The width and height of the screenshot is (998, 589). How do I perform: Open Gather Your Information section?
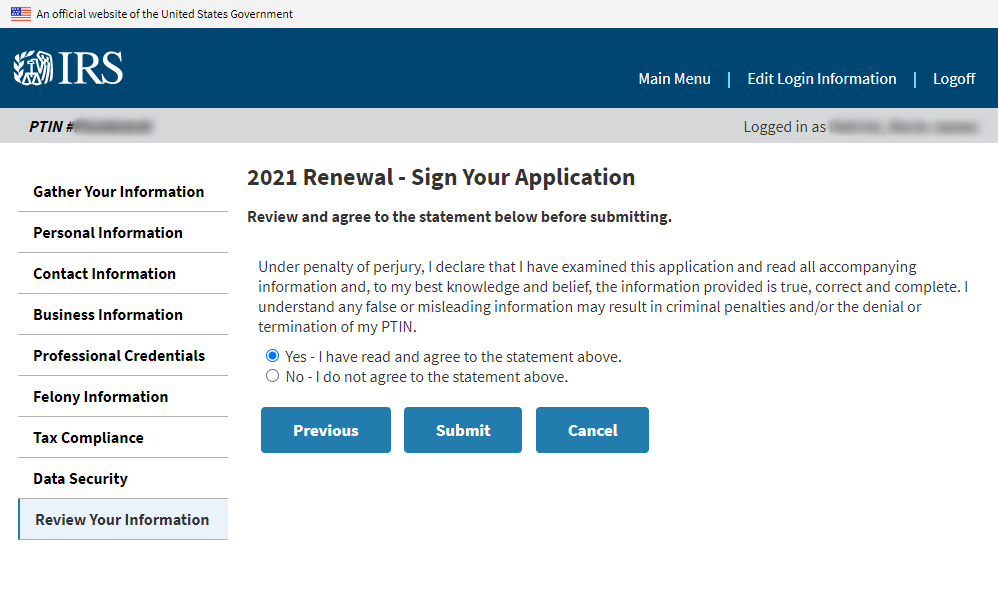click(123, 192)
